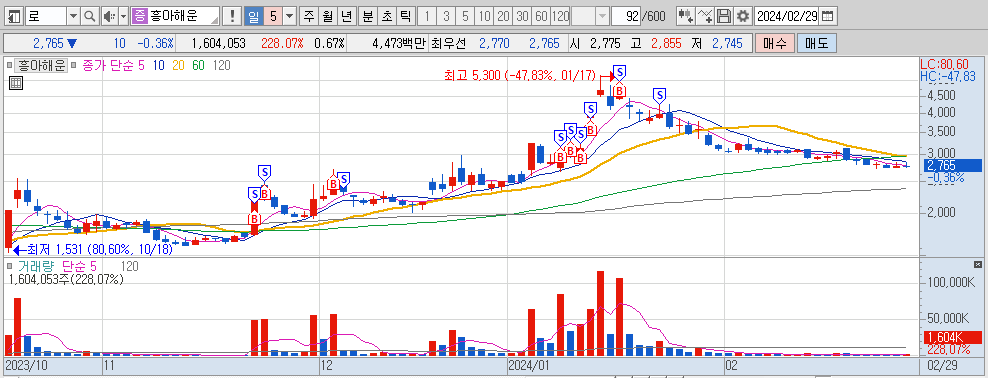Image resolution: width=988 pixels, height=378 pixels.
Task: Select interval '60' button
Action: pyautogui.click(x=541, y=16)
